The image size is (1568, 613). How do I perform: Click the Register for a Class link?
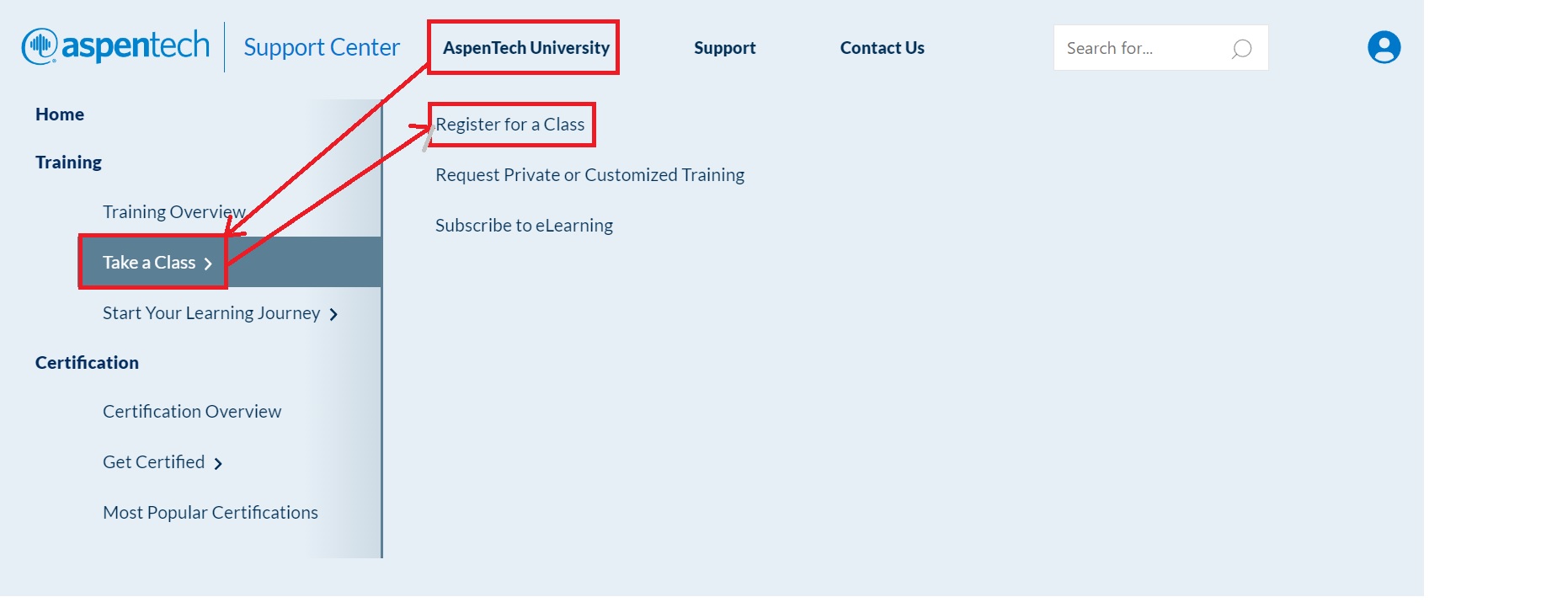coord(509,125)
